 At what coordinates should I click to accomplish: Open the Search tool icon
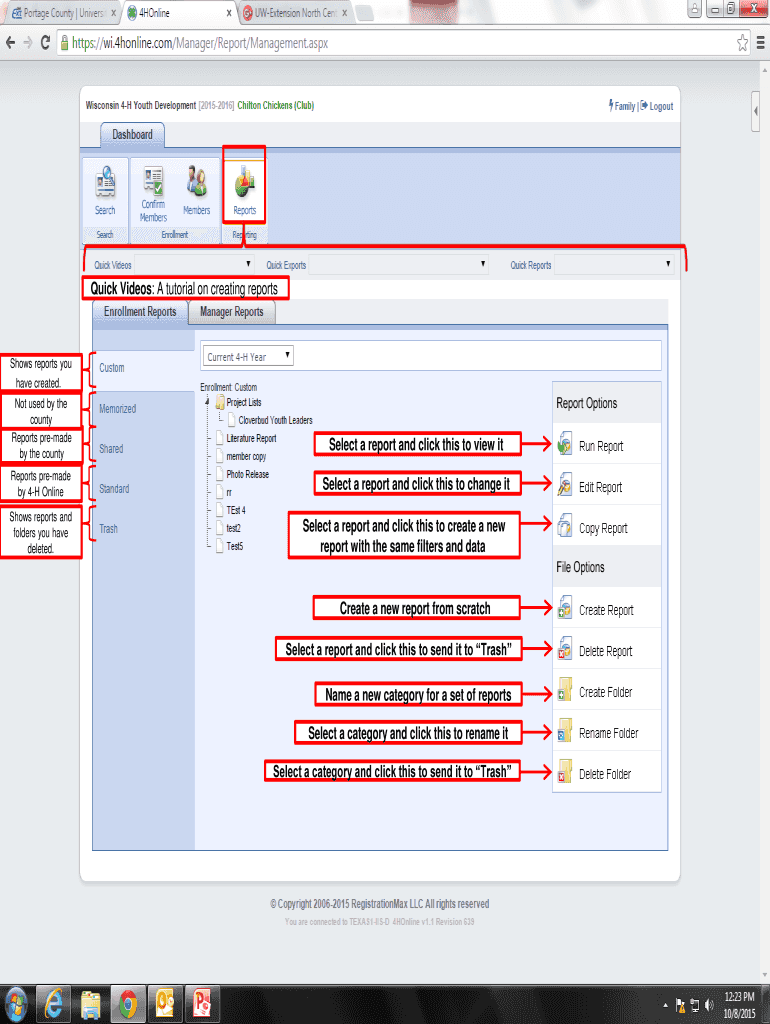[105, 186]
